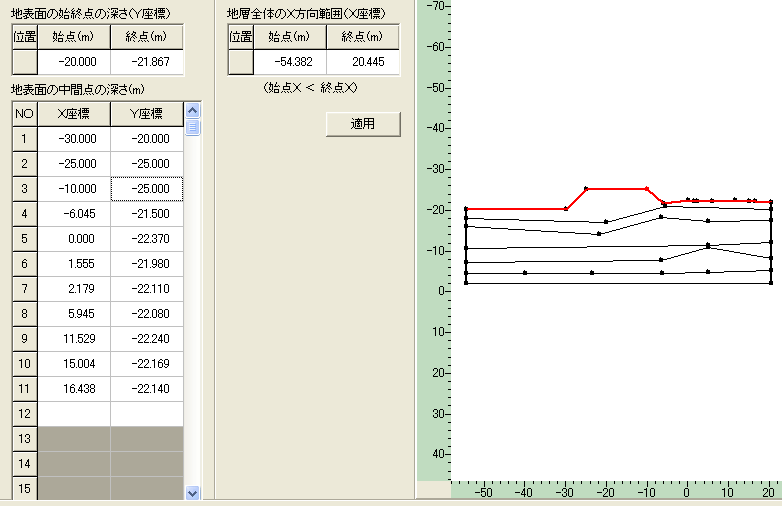Select ground surface start point value -20.000
Screen dimensions: 782x506
pyautogui.click(x=74, y=62)
